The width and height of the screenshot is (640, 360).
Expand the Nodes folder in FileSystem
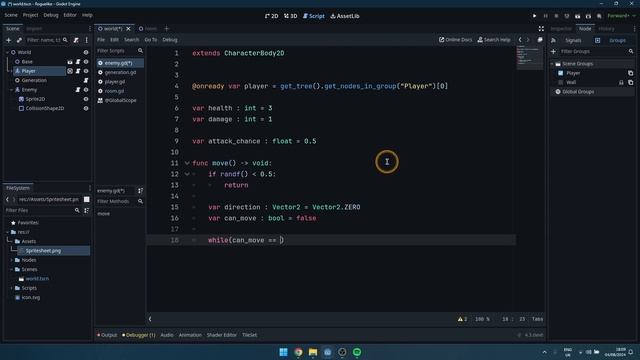pos(11,260)
